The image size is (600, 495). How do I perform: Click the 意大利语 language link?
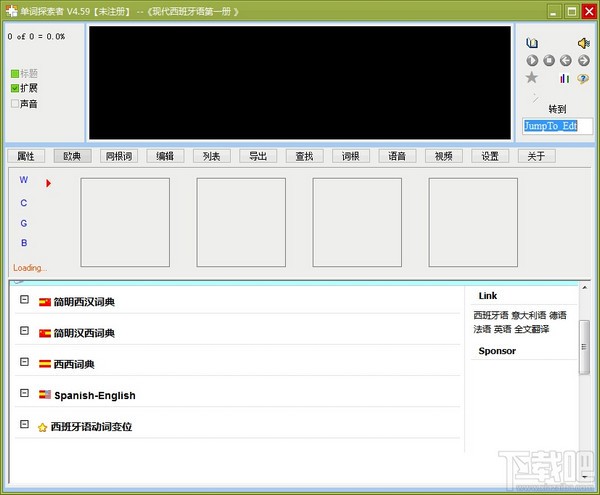528,316
